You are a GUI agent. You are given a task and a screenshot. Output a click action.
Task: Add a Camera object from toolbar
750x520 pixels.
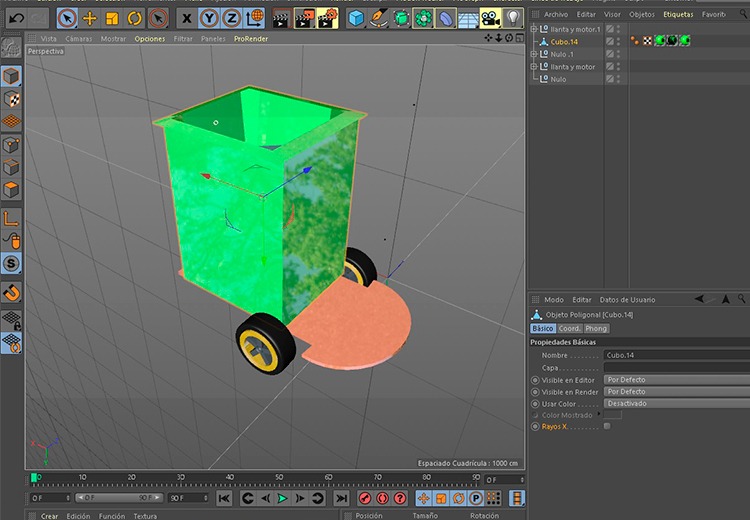(490, 17)
